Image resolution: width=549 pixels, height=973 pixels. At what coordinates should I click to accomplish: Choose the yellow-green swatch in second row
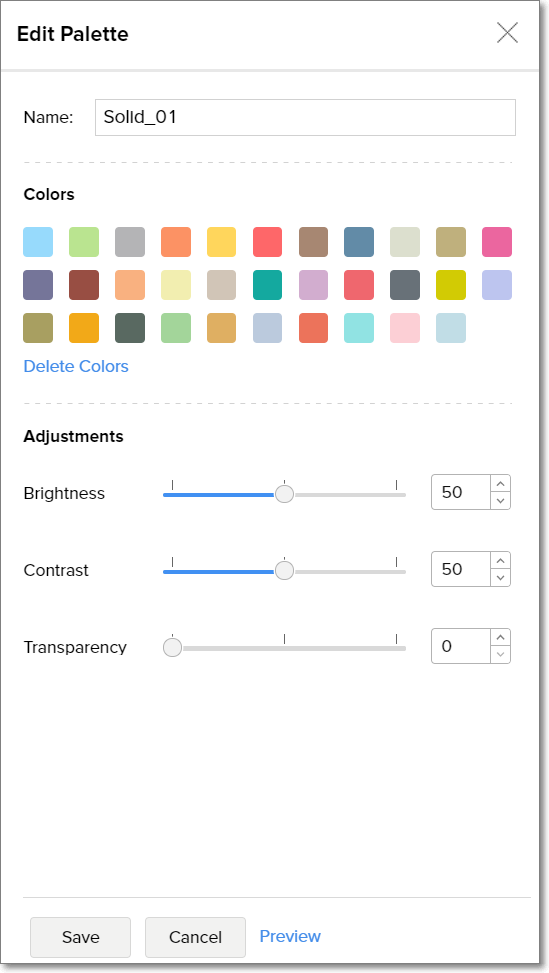pyautogui.click(x=451, y=285)
